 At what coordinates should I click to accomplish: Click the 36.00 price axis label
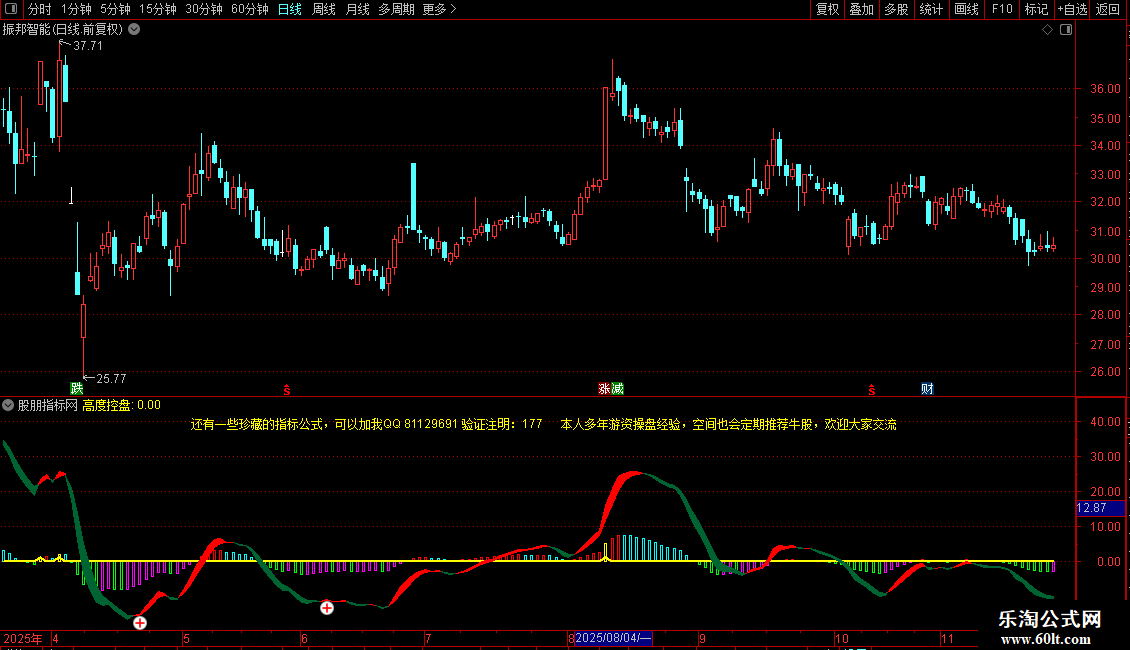(x=1105, y=89)
